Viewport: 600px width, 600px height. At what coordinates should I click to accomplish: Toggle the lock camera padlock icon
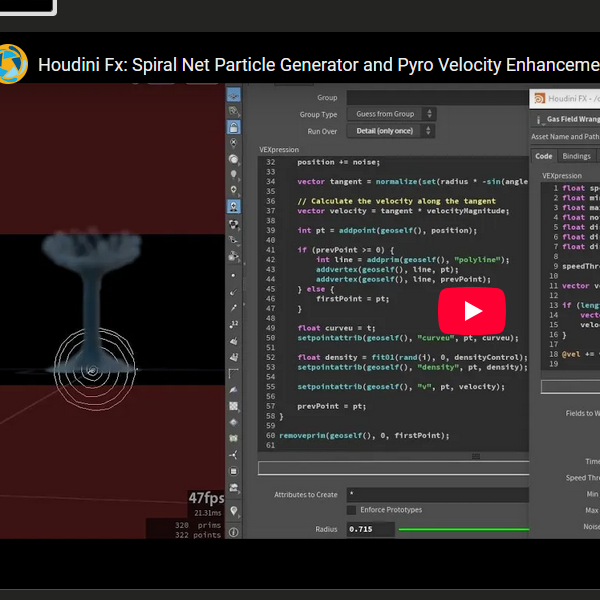tap(233, 127)
